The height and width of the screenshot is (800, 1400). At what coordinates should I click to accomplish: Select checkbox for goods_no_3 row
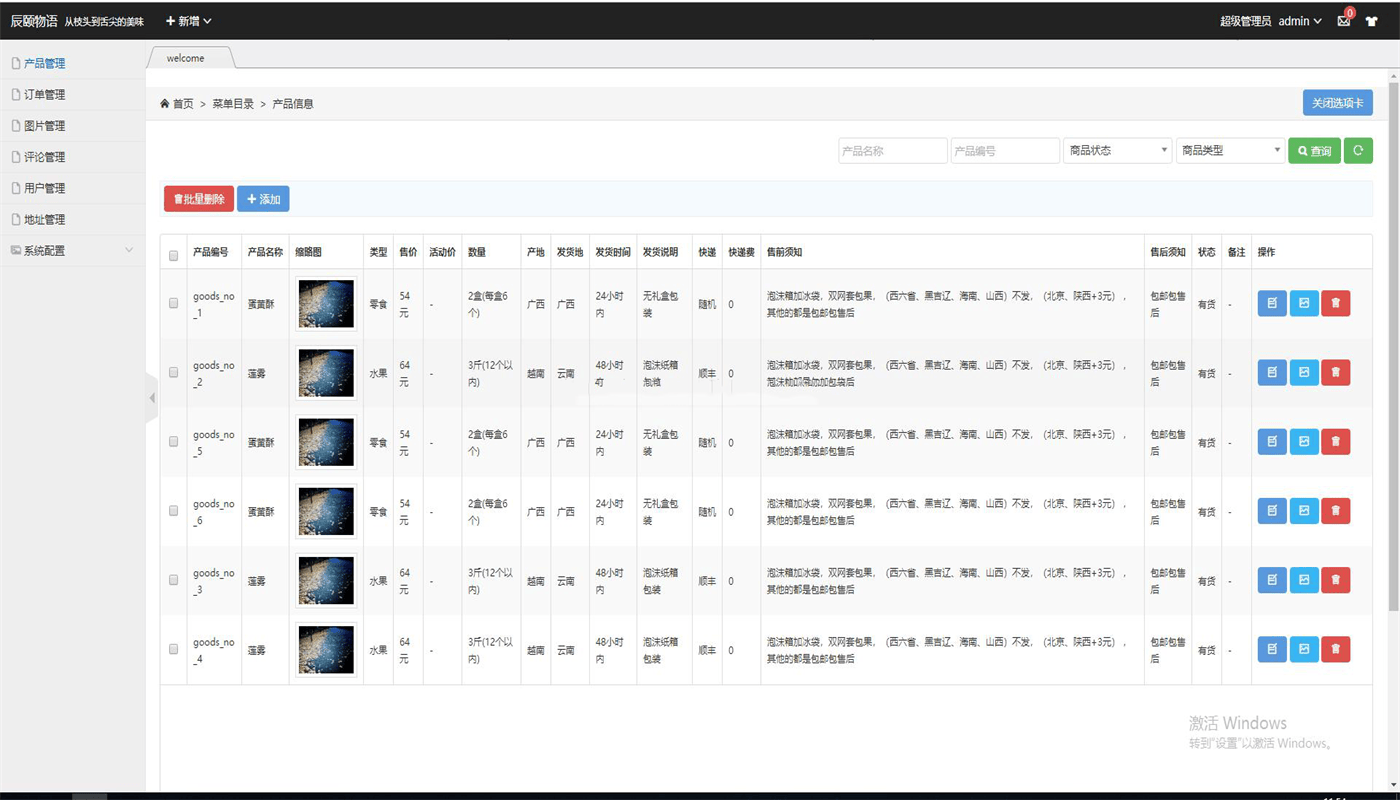coord(173,580)
